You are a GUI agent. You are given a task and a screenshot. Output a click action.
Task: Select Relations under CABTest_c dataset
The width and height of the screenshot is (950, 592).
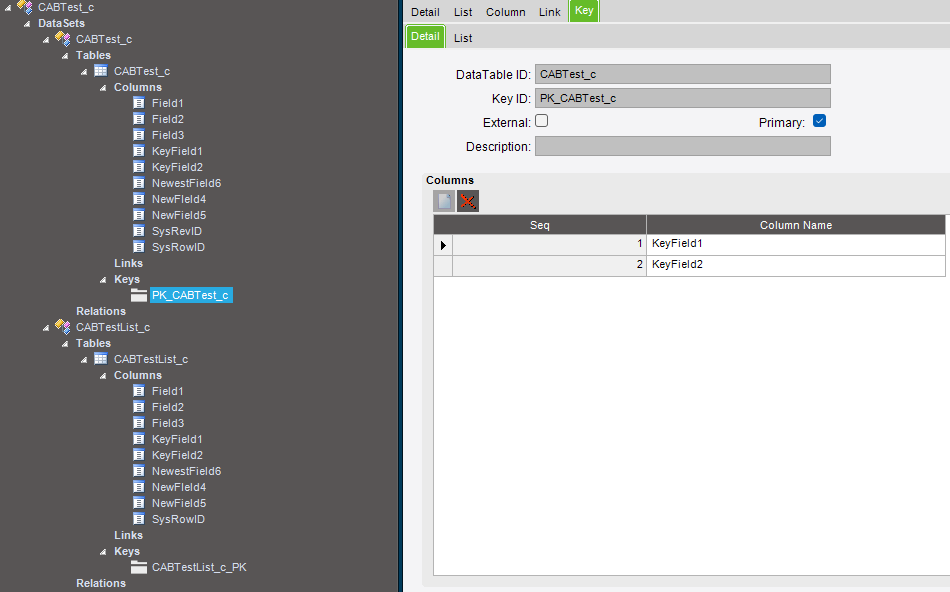coord(101,311)
